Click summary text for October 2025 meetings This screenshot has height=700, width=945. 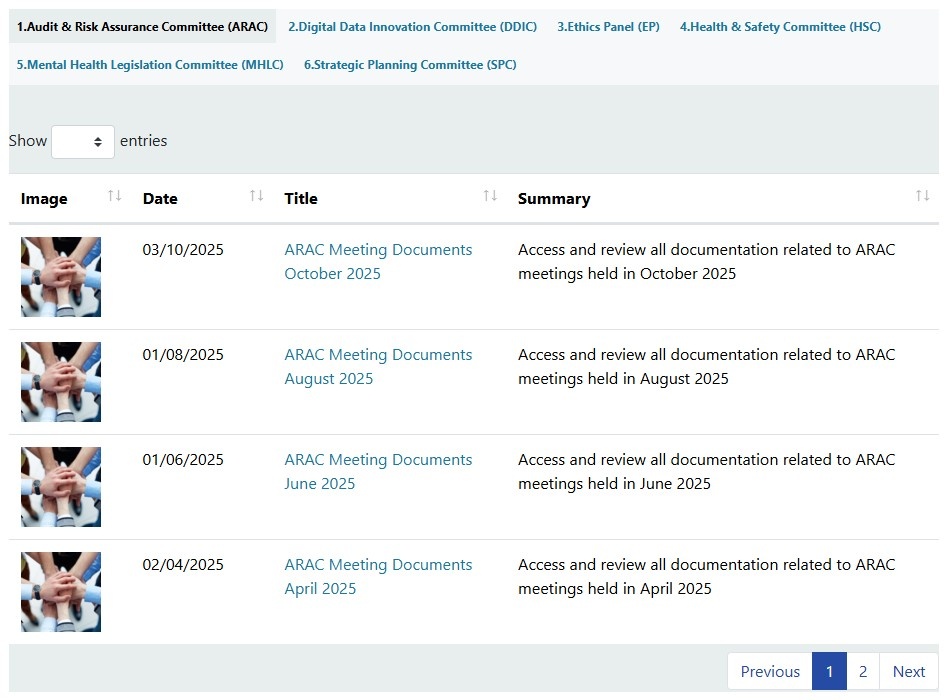[x=706, y=261]
